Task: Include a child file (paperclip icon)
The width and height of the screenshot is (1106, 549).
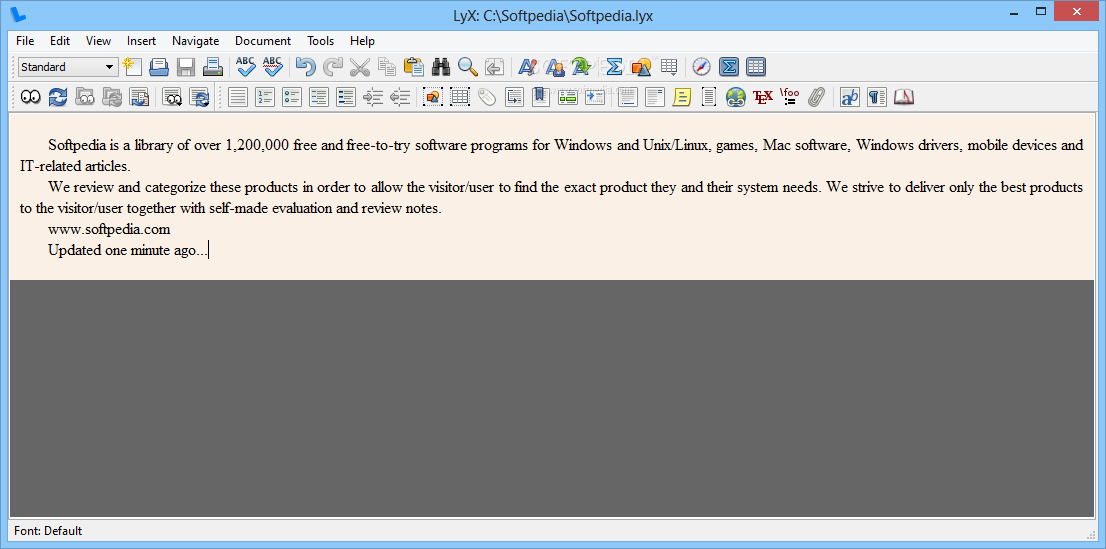Action: (x=817, y=97)
